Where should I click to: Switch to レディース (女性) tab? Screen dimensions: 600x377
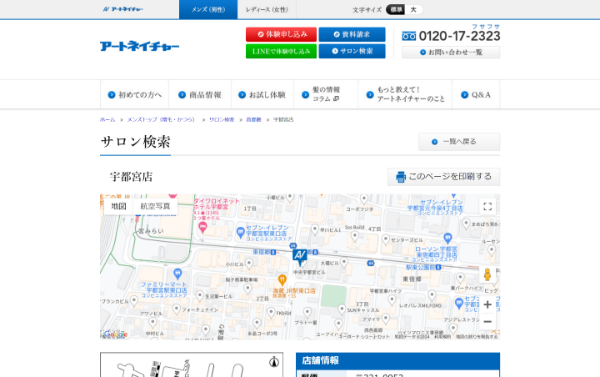coord(267,10)
